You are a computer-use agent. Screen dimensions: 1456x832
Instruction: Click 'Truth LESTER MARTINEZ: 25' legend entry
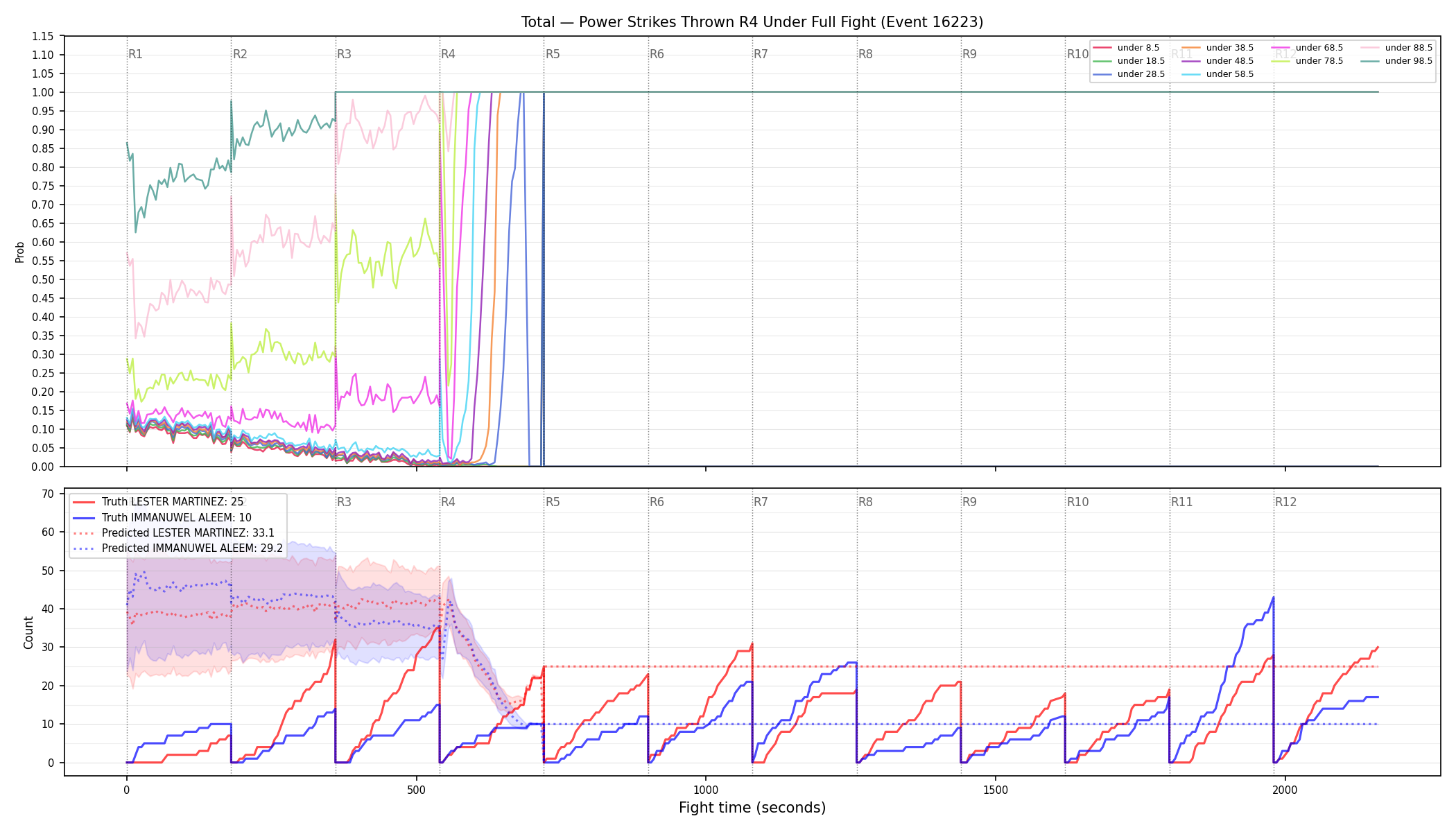tap(173, 502)
